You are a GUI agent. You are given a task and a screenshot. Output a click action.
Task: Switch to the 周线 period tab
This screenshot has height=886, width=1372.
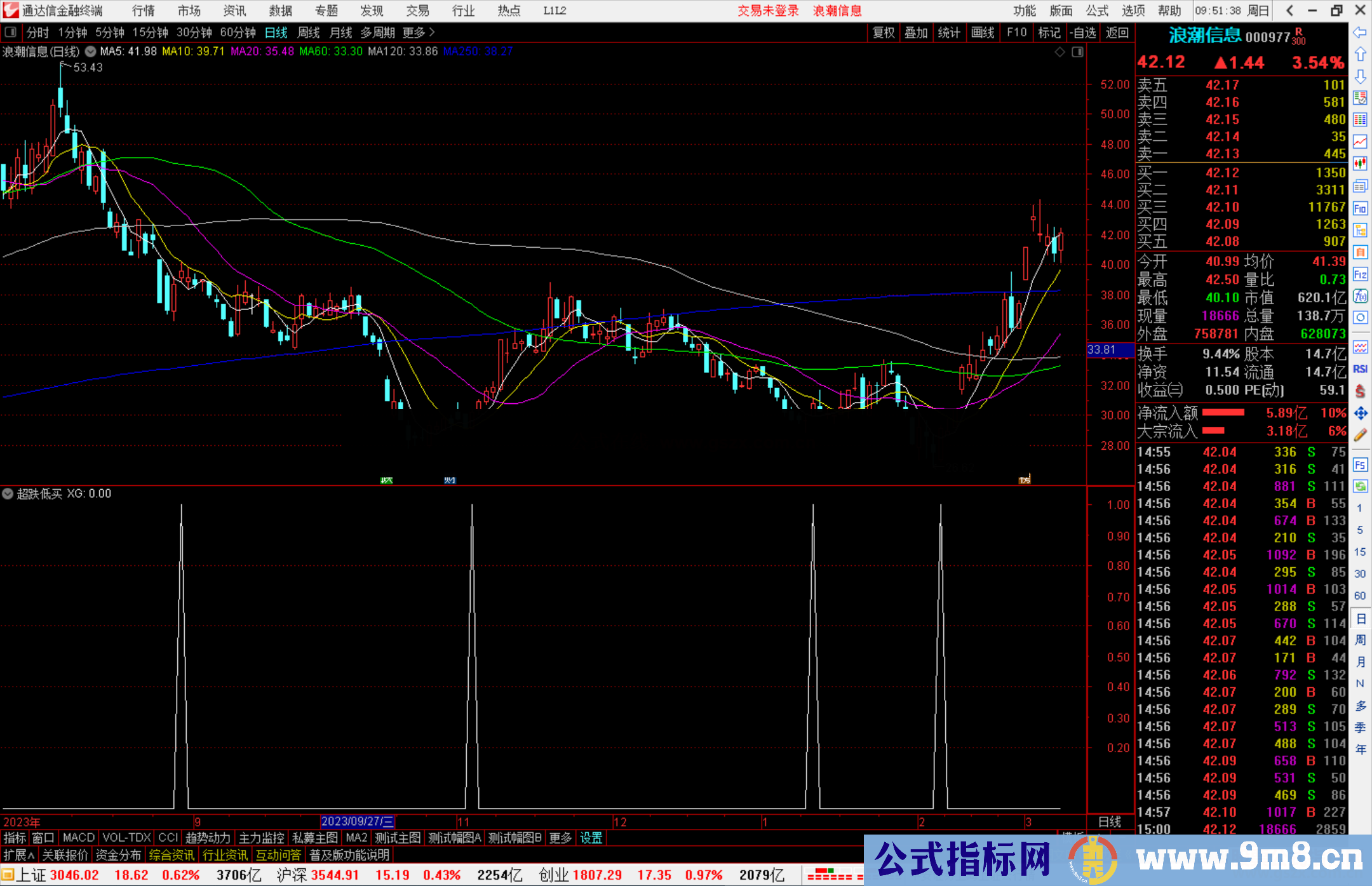point(309,32)
